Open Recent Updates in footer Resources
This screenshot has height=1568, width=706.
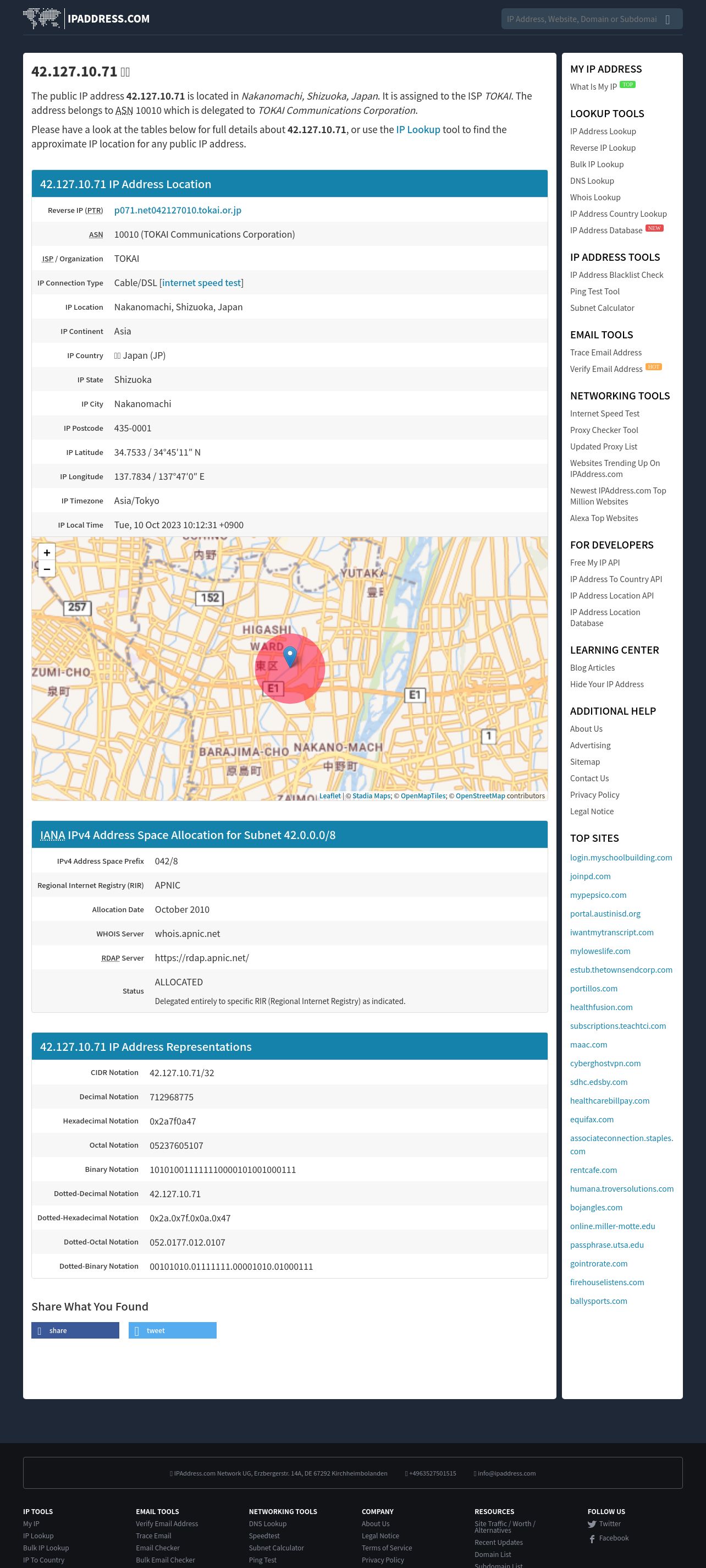[x=499, y=1543]
